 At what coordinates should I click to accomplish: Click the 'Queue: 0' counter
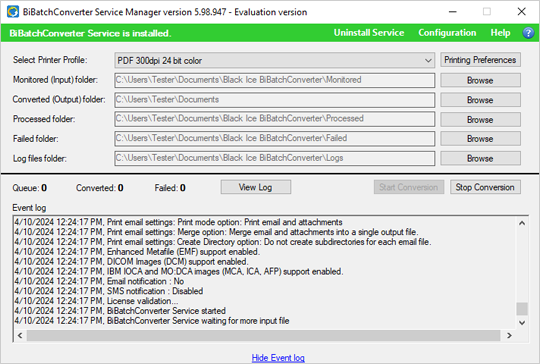point(30,188)
